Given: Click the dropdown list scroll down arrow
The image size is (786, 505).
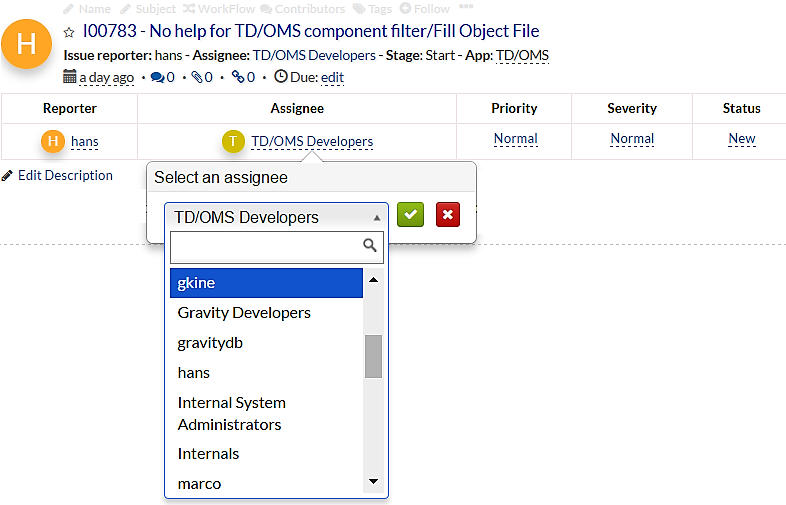Looking at the screenshot, I should [373, 482].
